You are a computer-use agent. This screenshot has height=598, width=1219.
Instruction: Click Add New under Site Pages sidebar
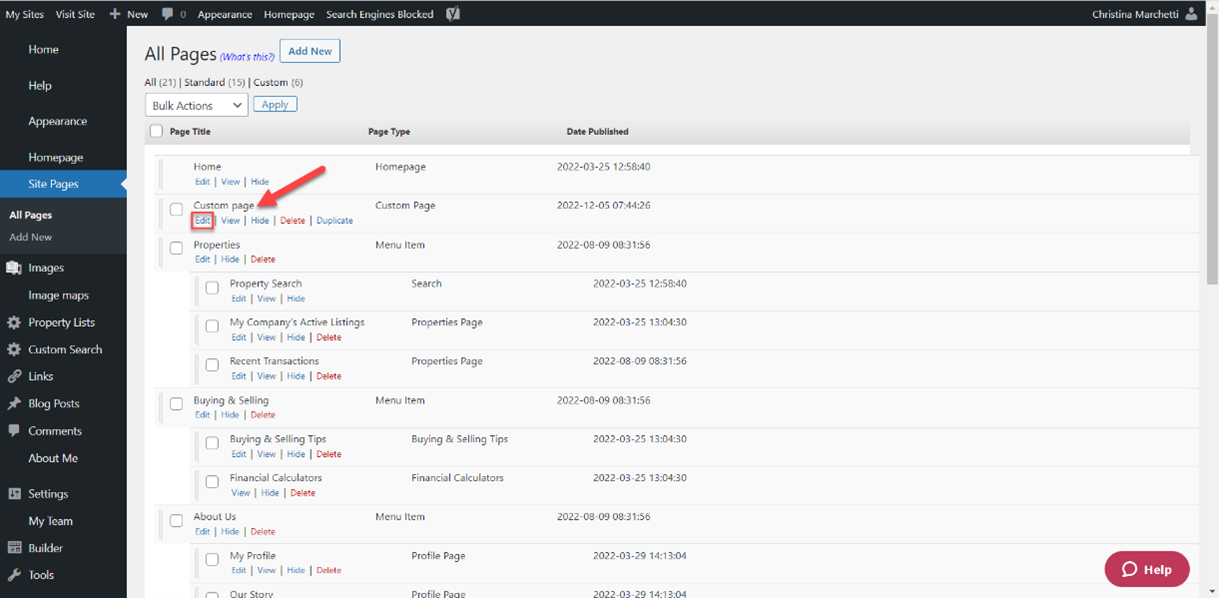(x=31, y=237)
